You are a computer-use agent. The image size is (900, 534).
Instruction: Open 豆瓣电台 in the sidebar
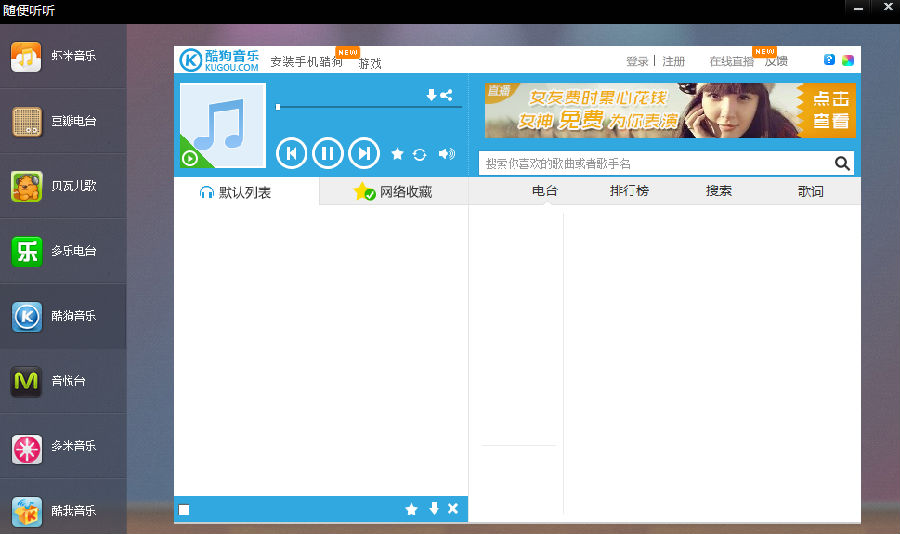(x=62, y=121)
